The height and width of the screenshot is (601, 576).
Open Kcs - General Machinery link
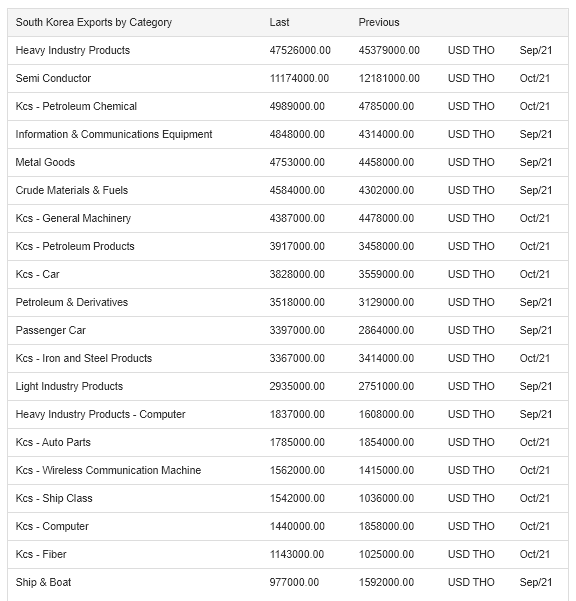point(73,218)
